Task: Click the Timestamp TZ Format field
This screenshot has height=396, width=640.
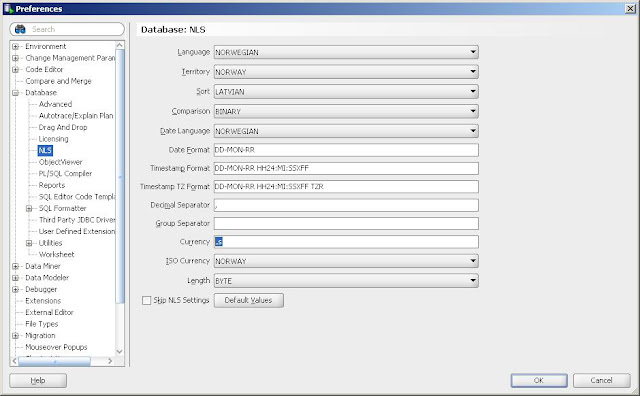Action: pyautogui.click(x=346, y=187)
